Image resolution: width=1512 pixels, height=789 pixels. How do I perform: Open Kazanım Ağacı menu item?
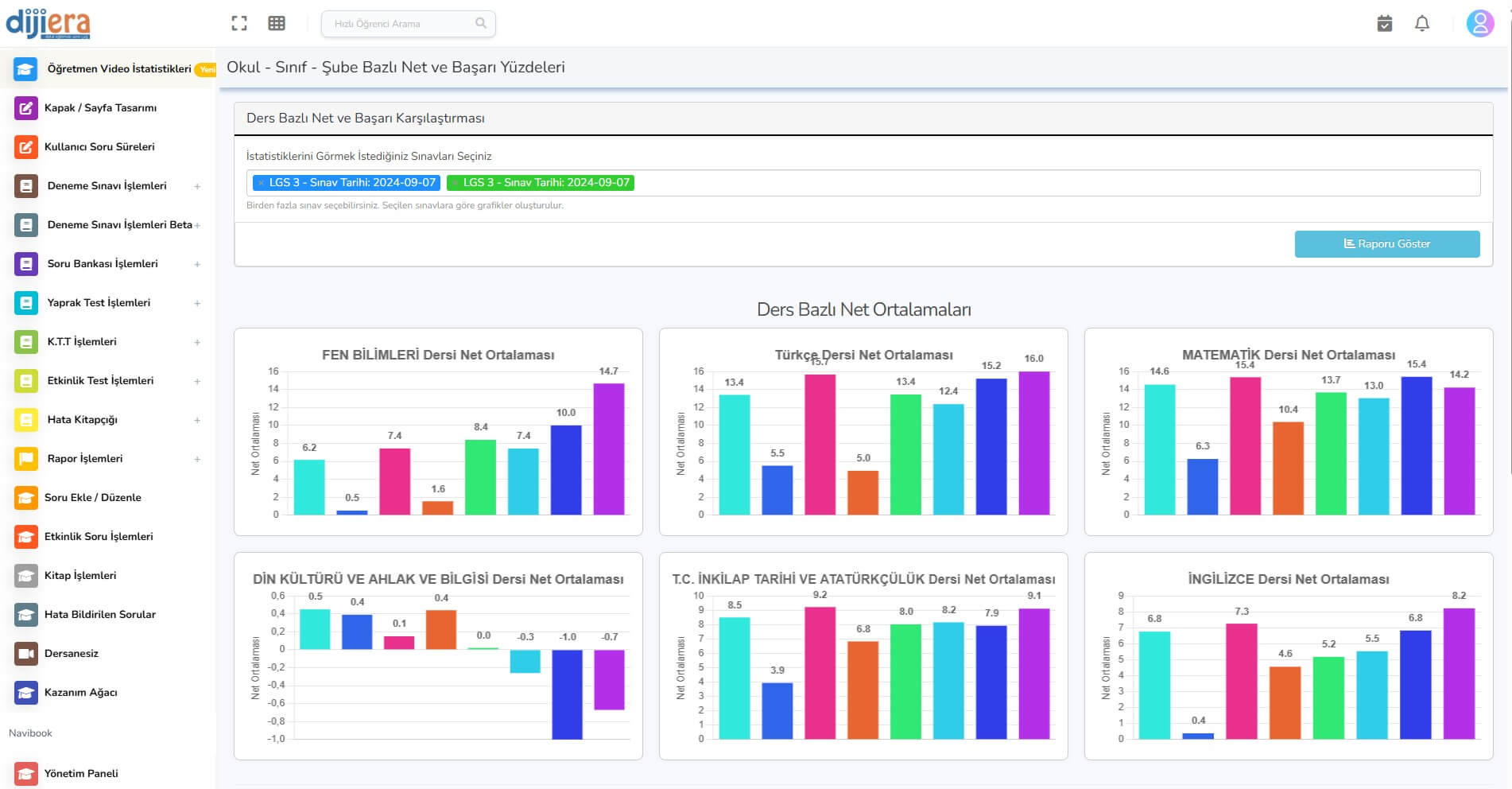[x=80, y=693]
